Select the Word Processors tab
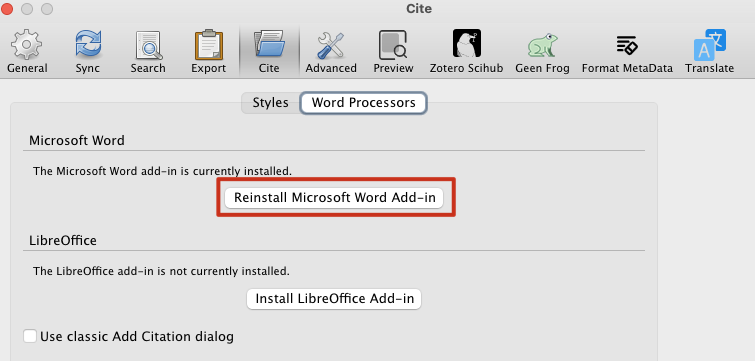Viewport: 755px width, 361px height. coord(364,103)
